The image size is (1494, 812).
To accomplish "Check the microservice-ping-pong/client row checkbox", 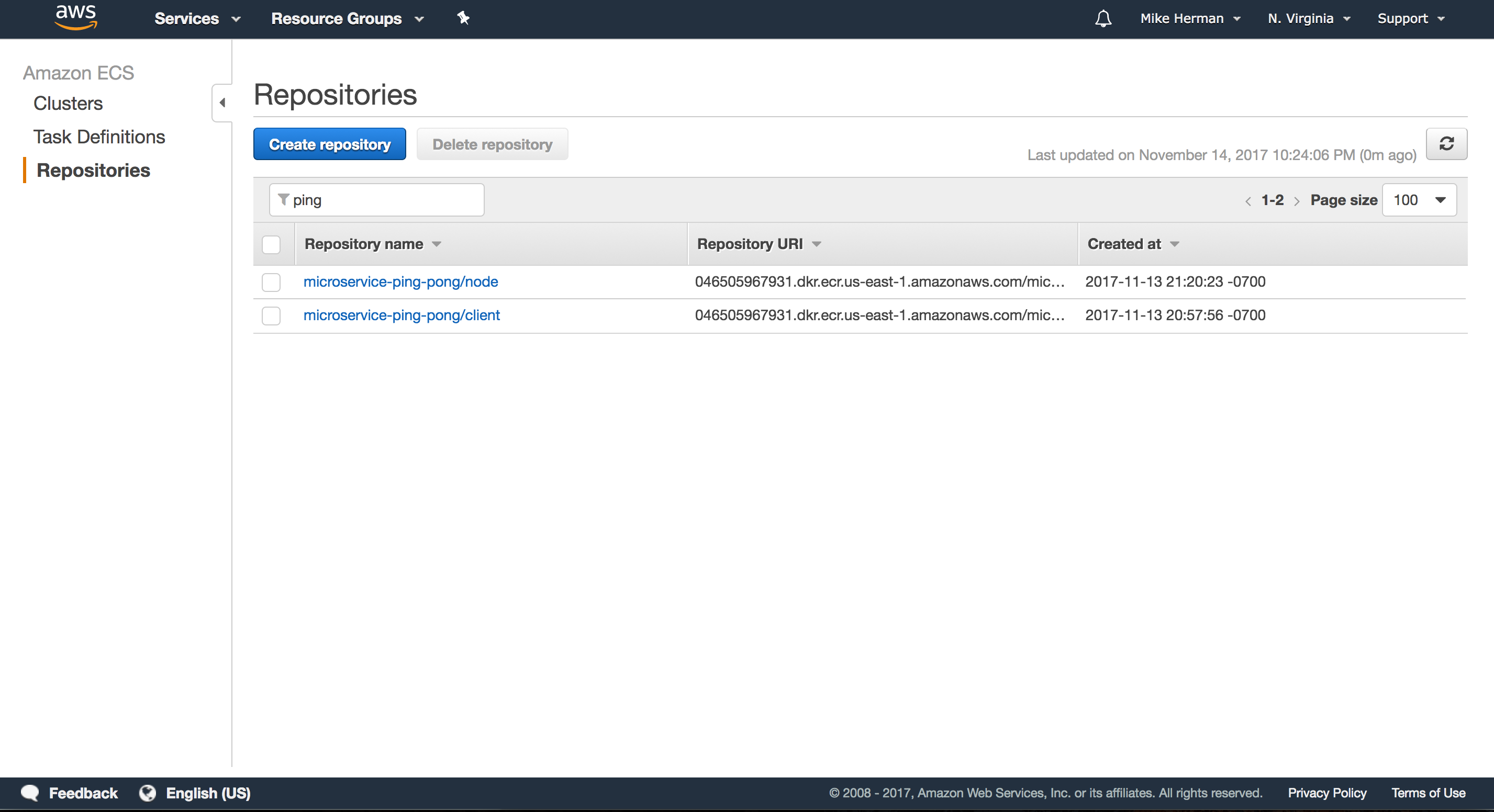I will point(271,316).
